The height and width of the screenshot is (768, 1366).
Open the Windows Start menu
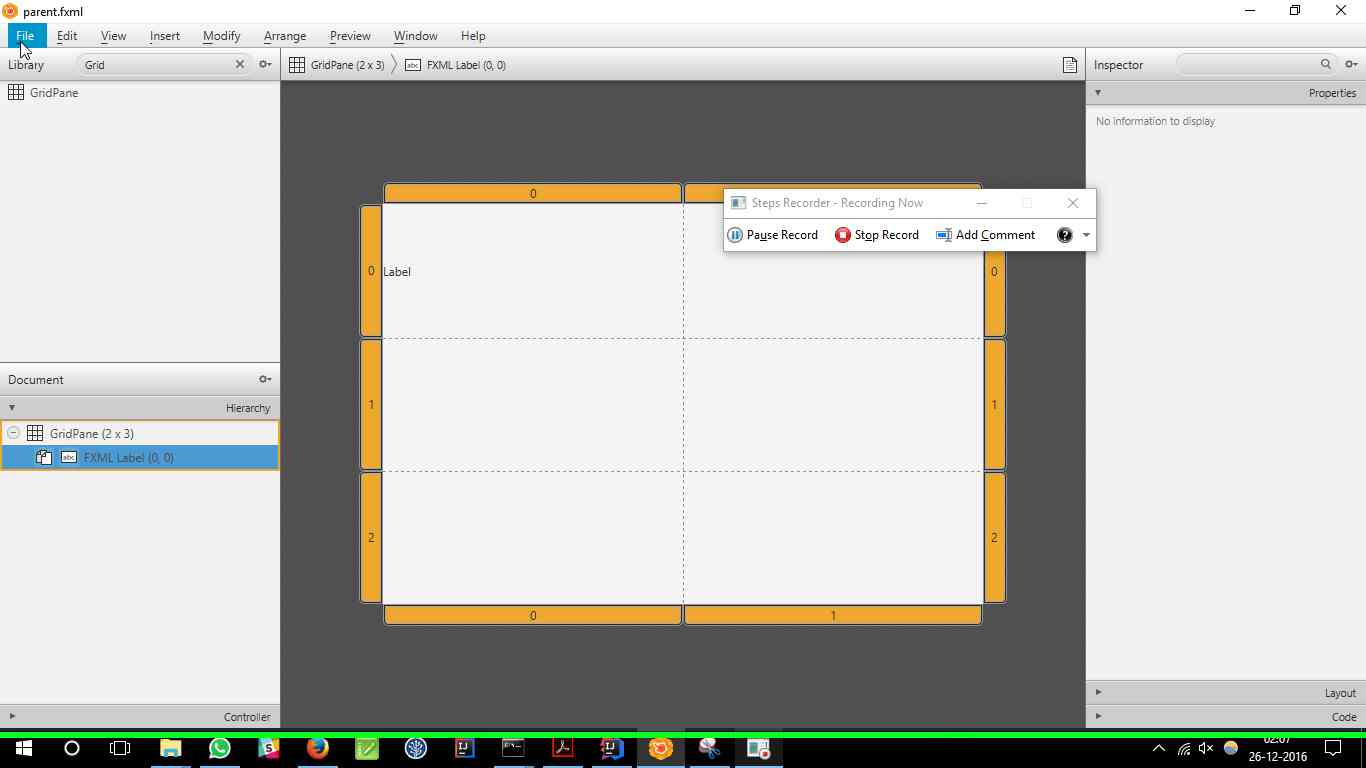coord(24,748)
